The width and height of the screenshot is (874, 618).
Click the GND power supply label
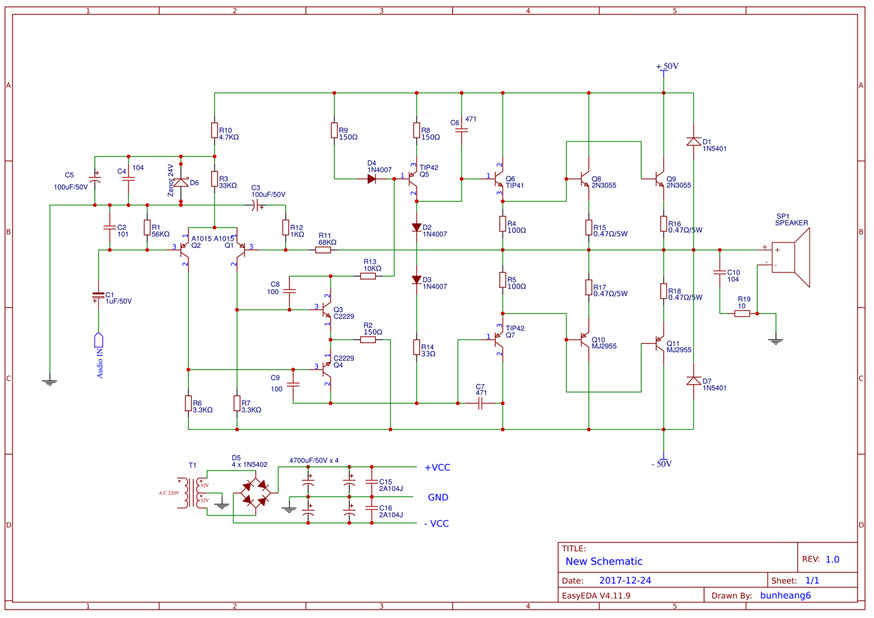pos(438,497)
